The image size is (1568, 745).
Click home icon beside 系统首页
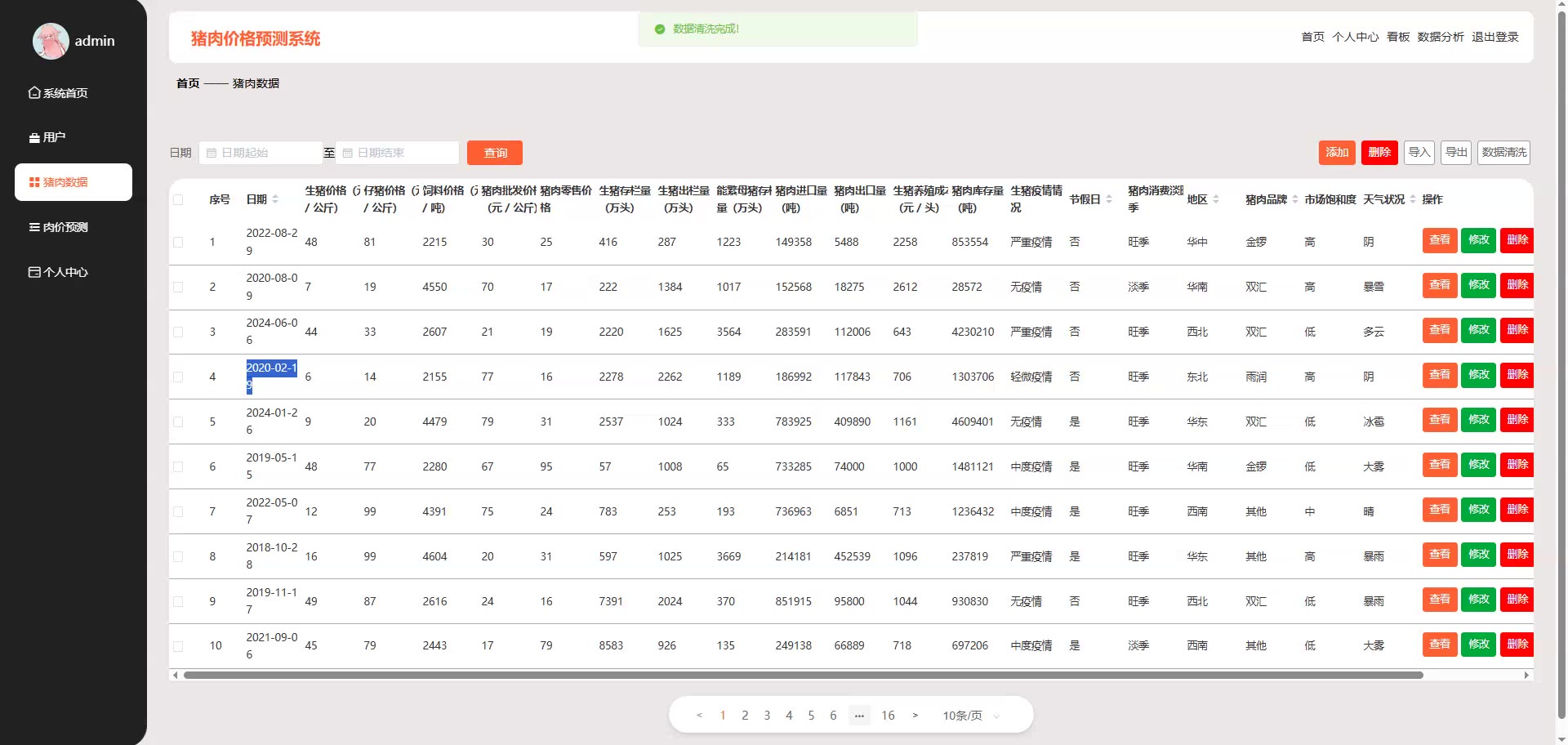[x=34, y=93]
